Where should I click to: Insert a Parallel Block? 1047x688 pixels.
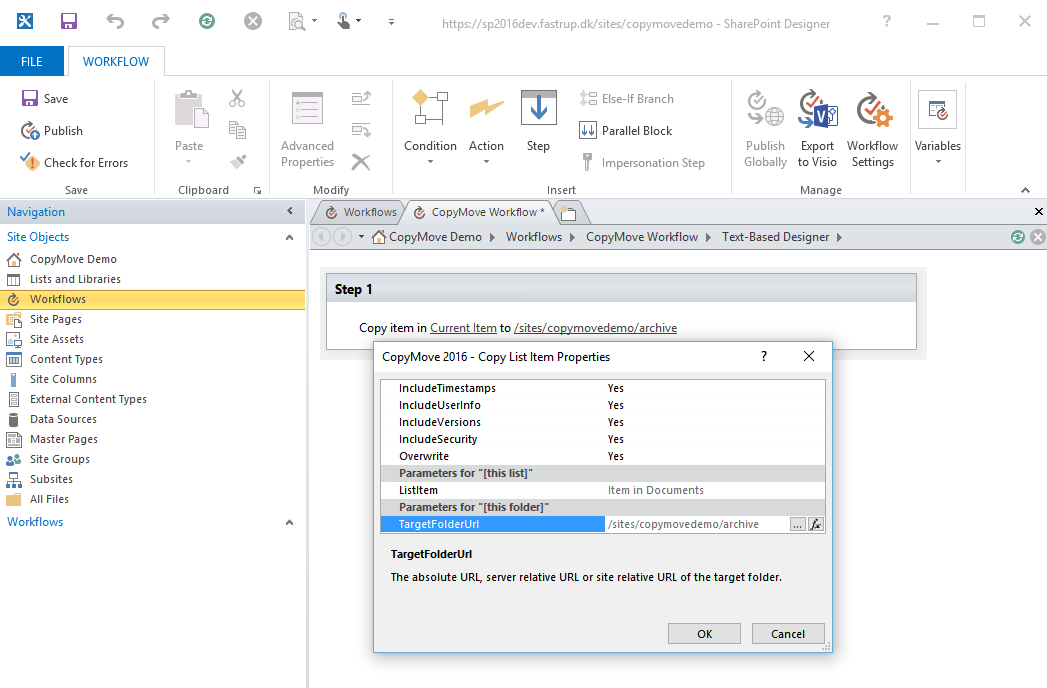626,131
